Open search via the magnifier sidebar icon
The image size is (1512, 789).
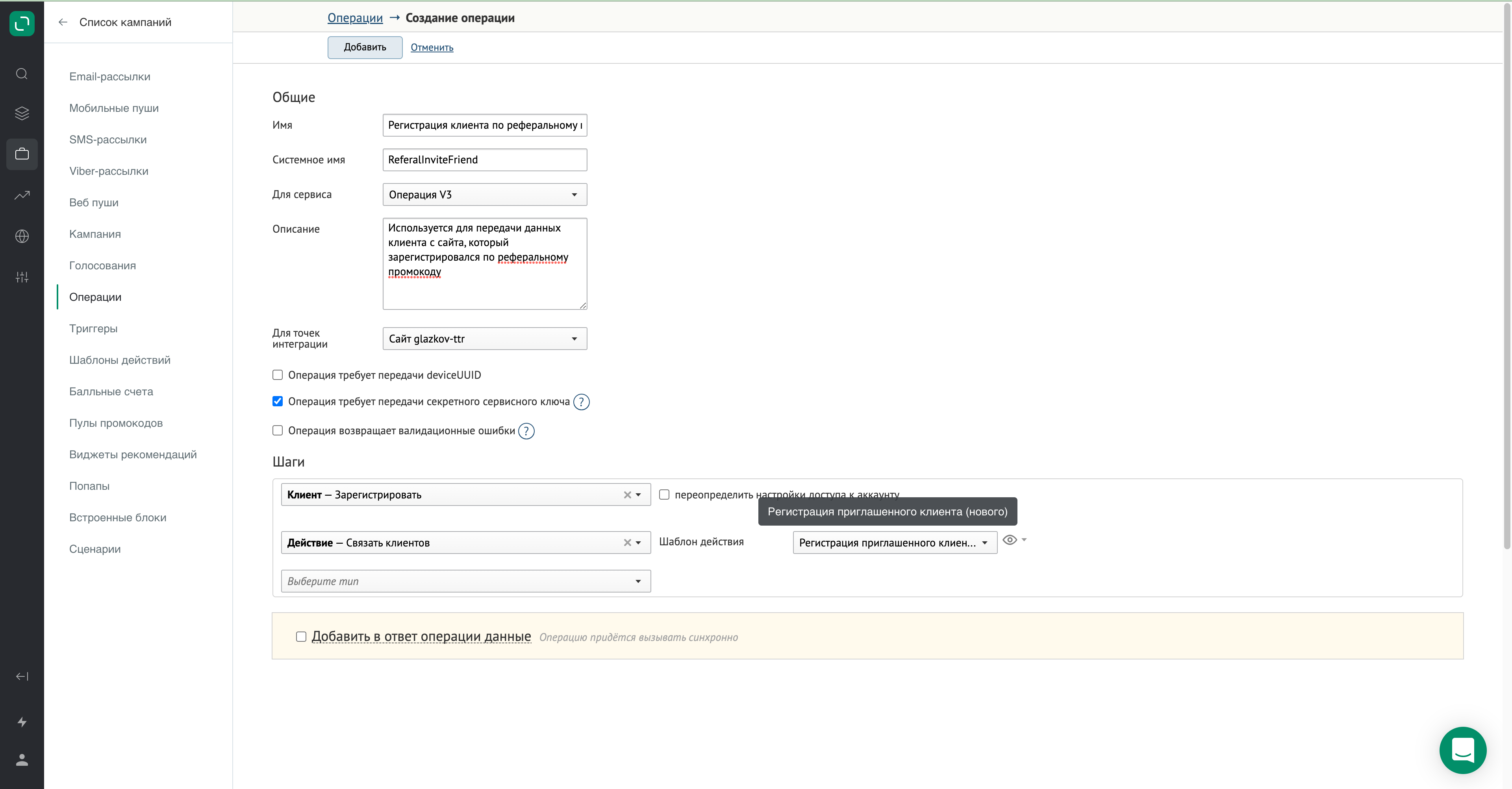coord(22,74)
